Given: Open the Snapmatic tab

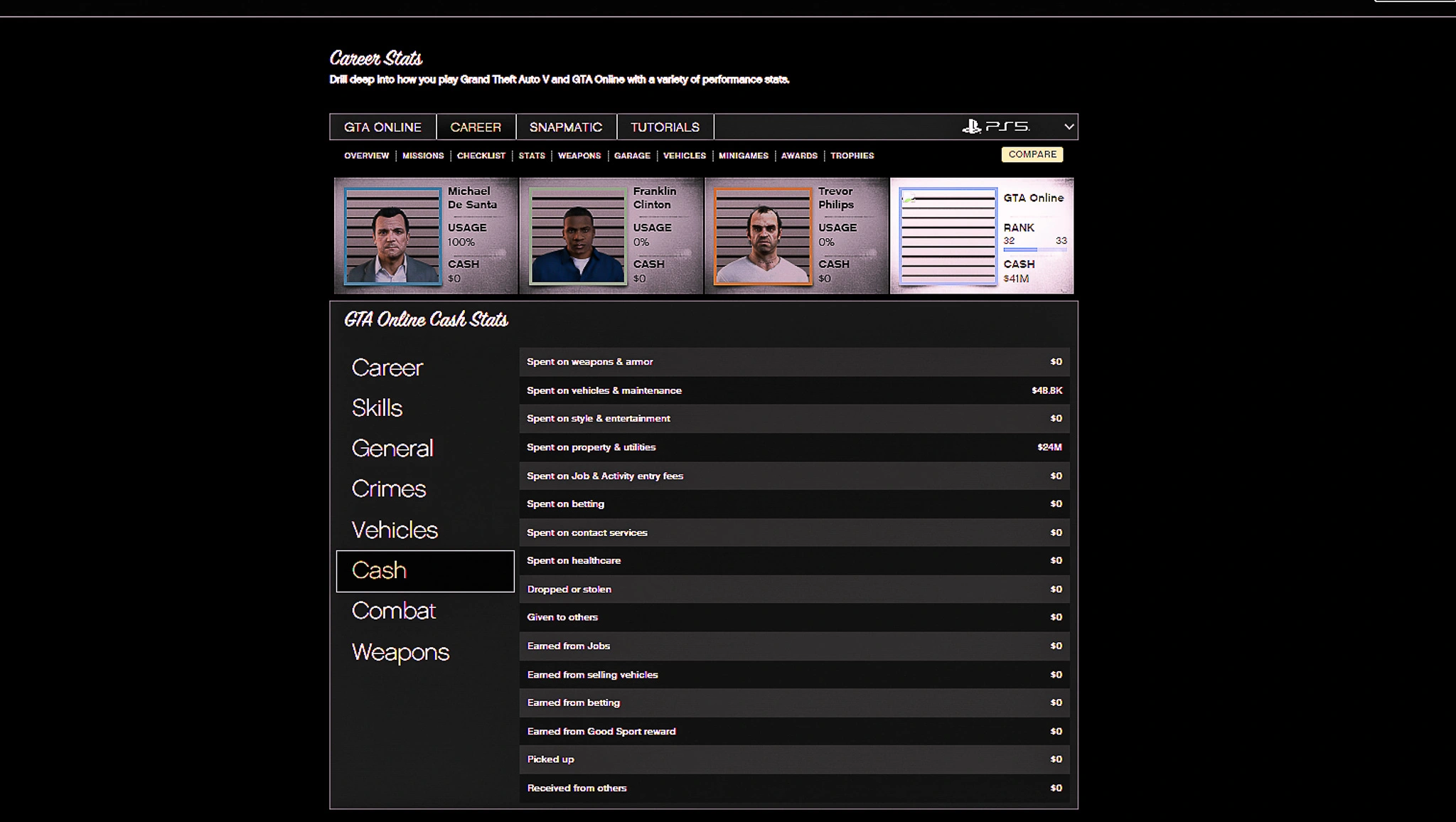Looking at the screenshot, I should [565, 127].
